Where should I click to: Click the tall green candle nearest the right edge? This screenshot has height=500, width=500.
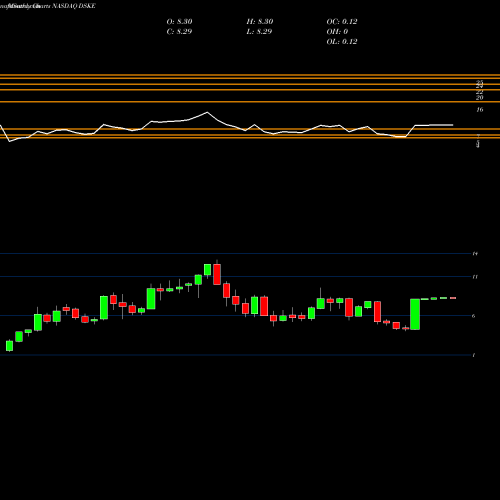click(415, 314)
